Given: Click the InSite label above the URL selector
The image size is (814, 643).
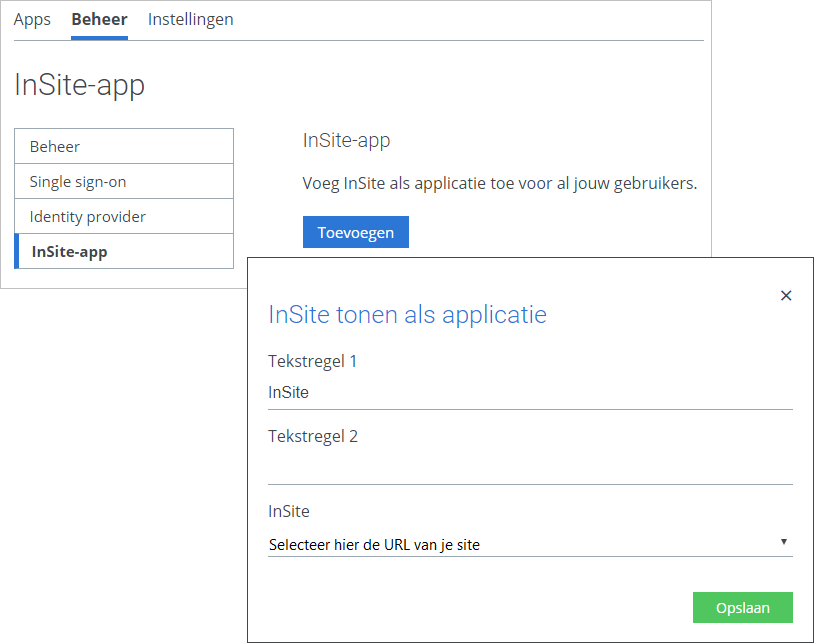Looking at the screenshot, I should click(289, 512).
